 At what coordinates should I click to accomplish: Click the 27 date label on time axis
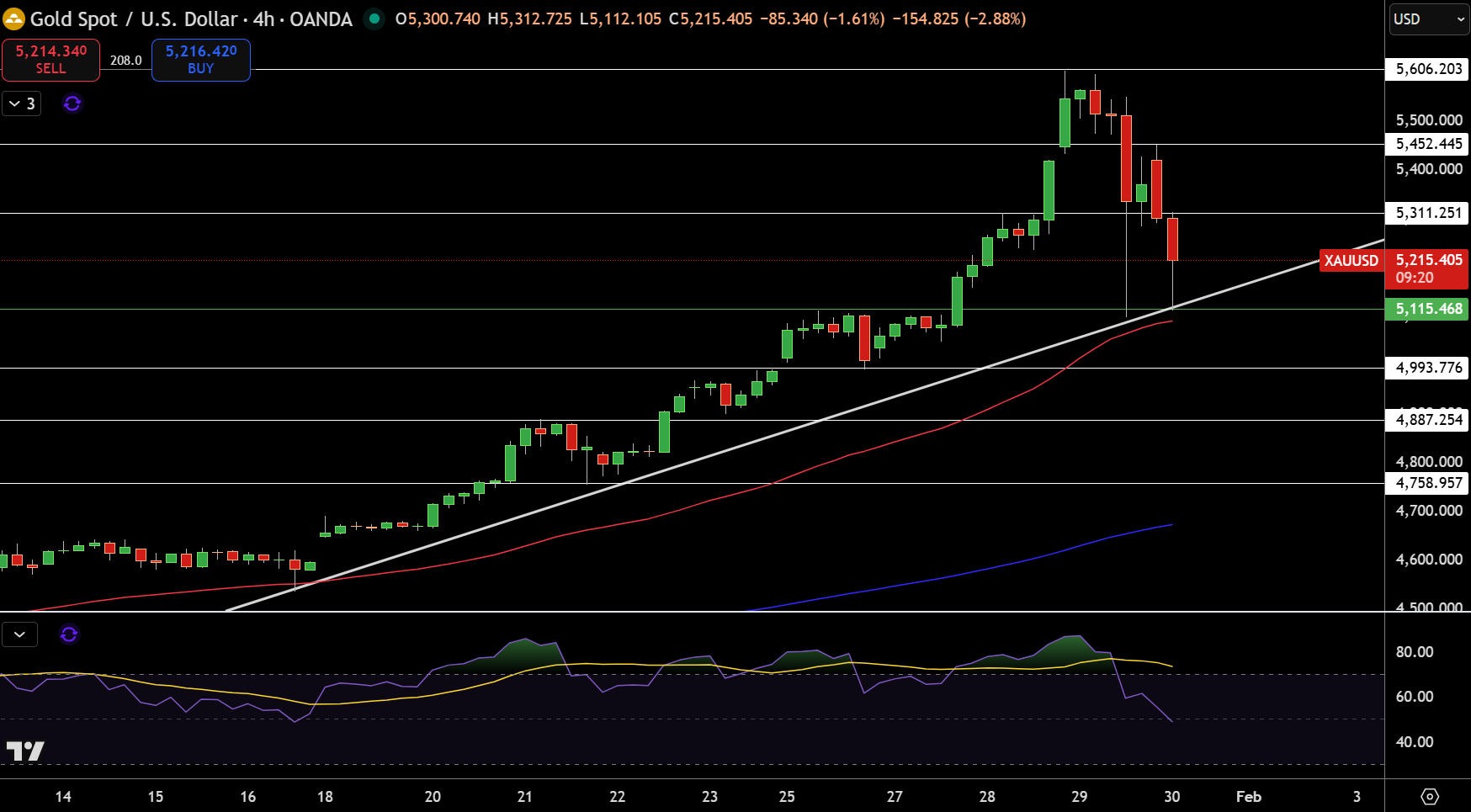(x=895, y=796)
